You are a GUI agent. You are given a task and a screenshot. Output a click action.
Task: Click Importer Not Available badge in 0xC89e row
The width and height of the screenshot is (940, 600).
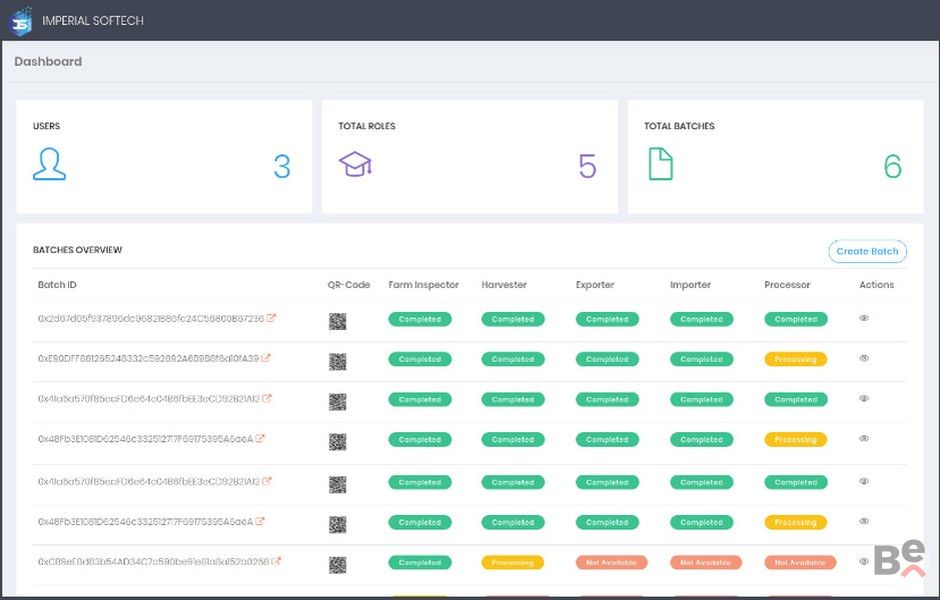pos(706,563)
